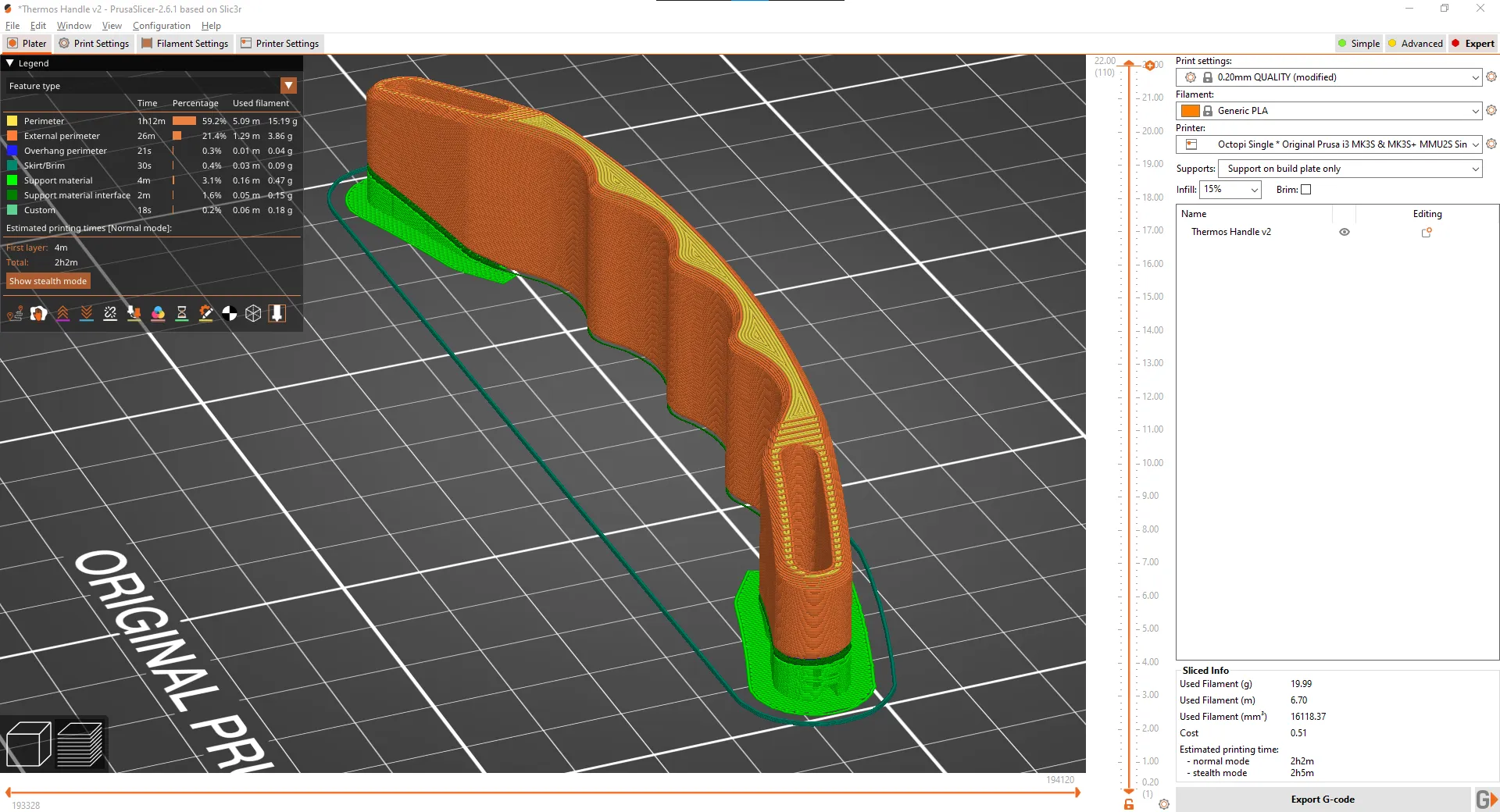This screenshot has height=812, width=1500.
Task: Toggle center of gravity icon
Action: [x=230, y=314]
